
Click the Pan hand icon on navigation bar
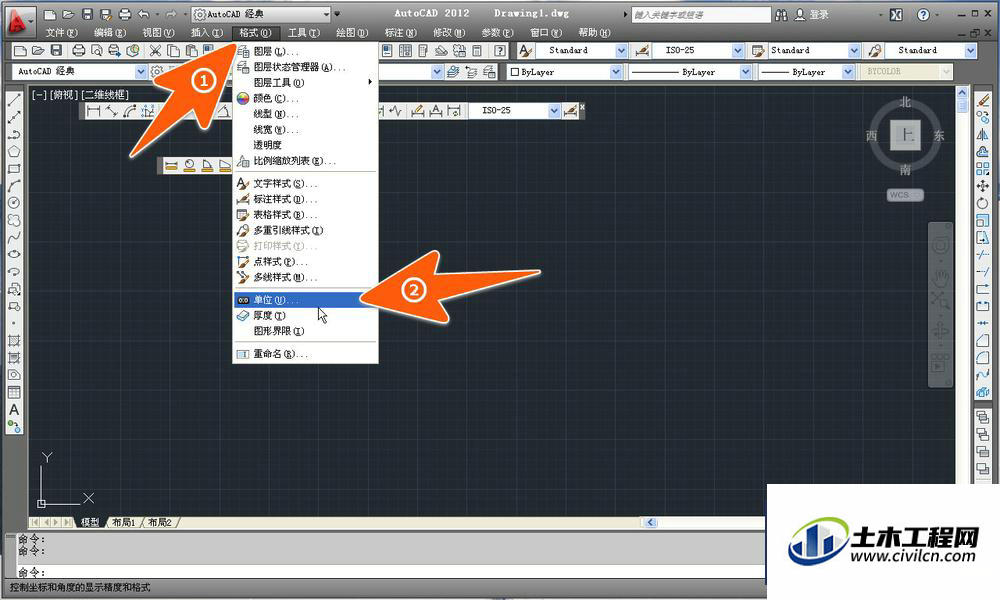coord(940,277)
